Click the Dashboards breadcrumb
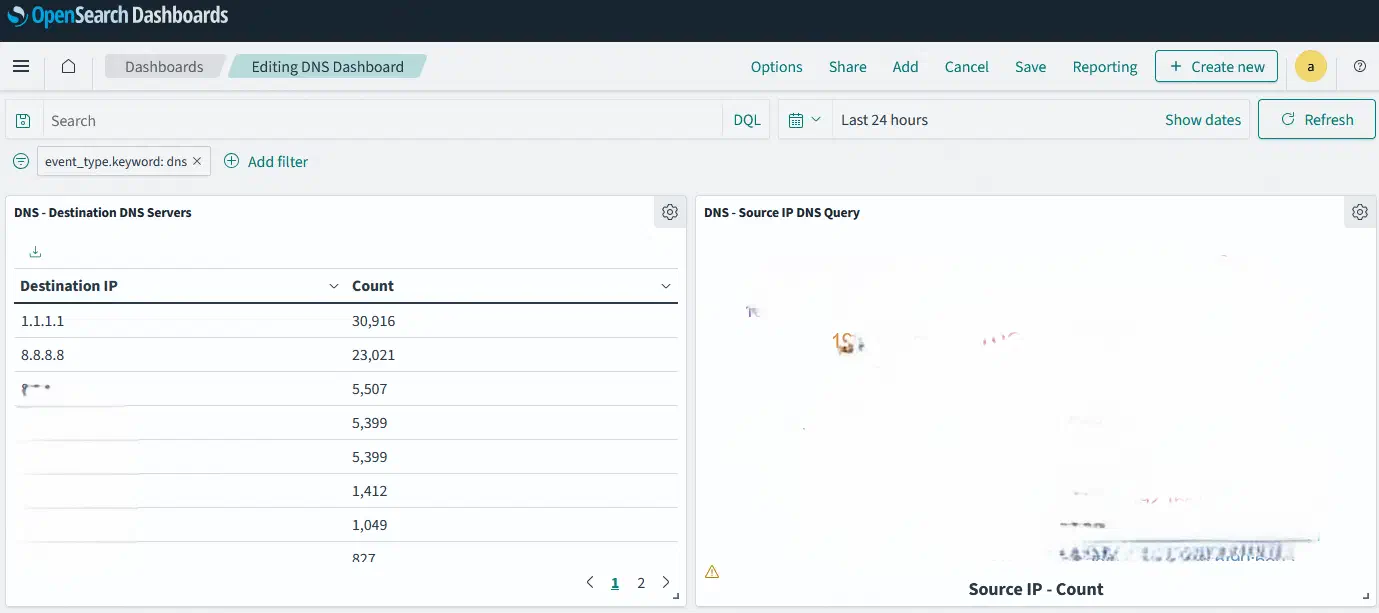Image resolution: width=1379 pixels, height=613 pixels. [164, 67]
